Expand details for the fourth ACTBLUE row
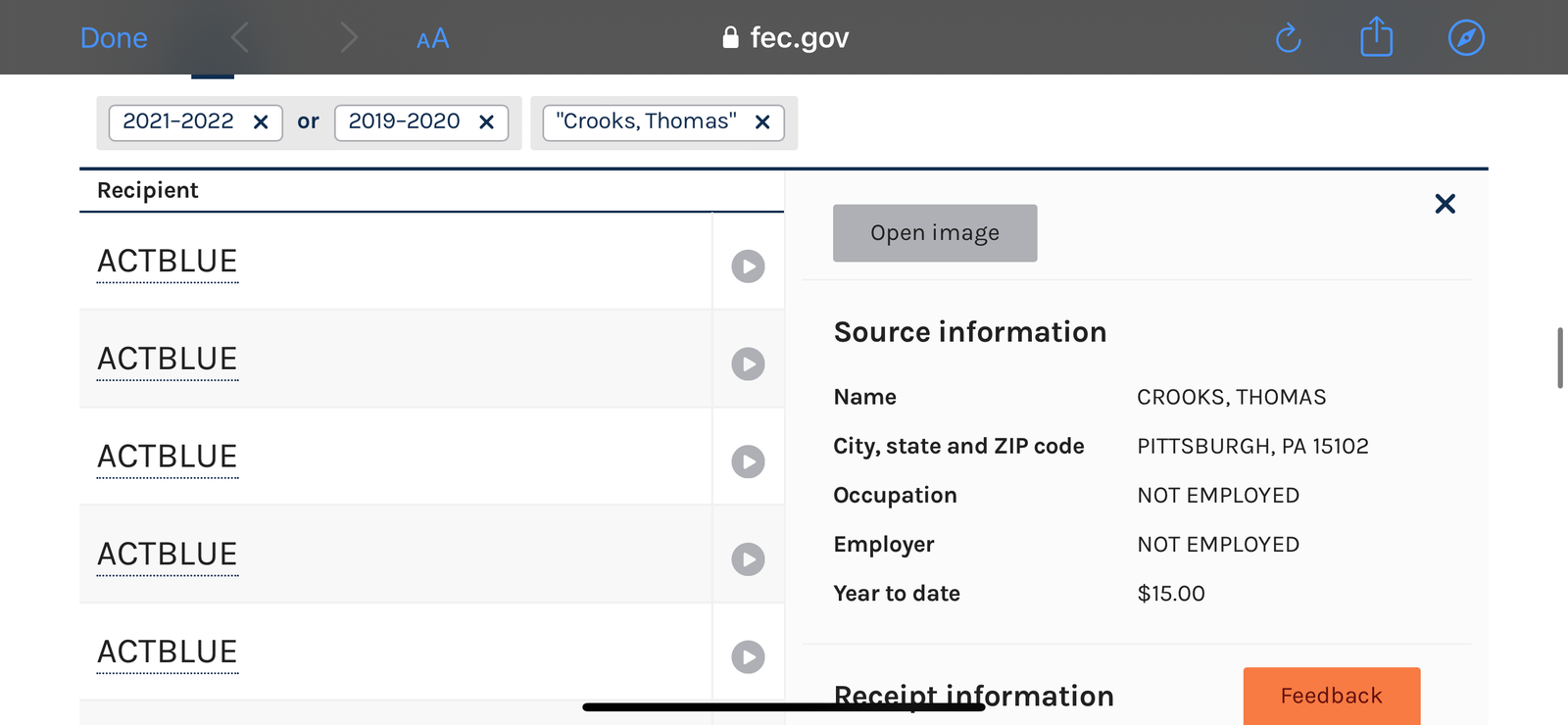Viewport: 1568px width, 725px height. point(748,559)
